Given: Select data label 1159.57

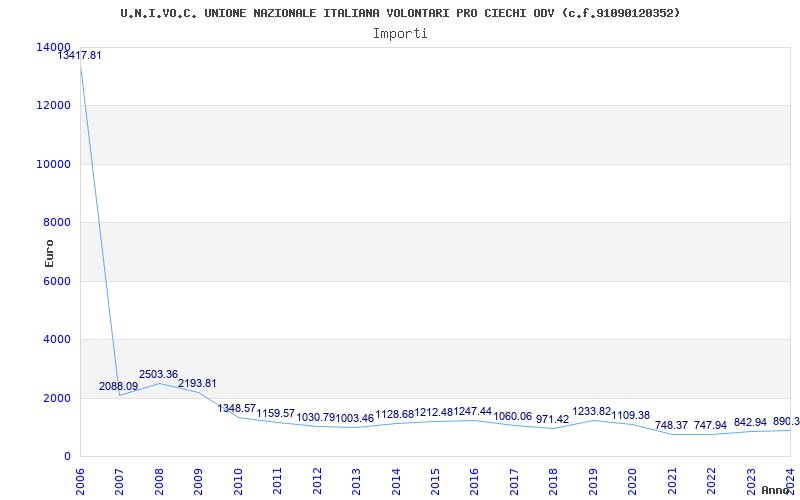Looking at the screenshot, I should pyautogui.click(x=276, y=413).
